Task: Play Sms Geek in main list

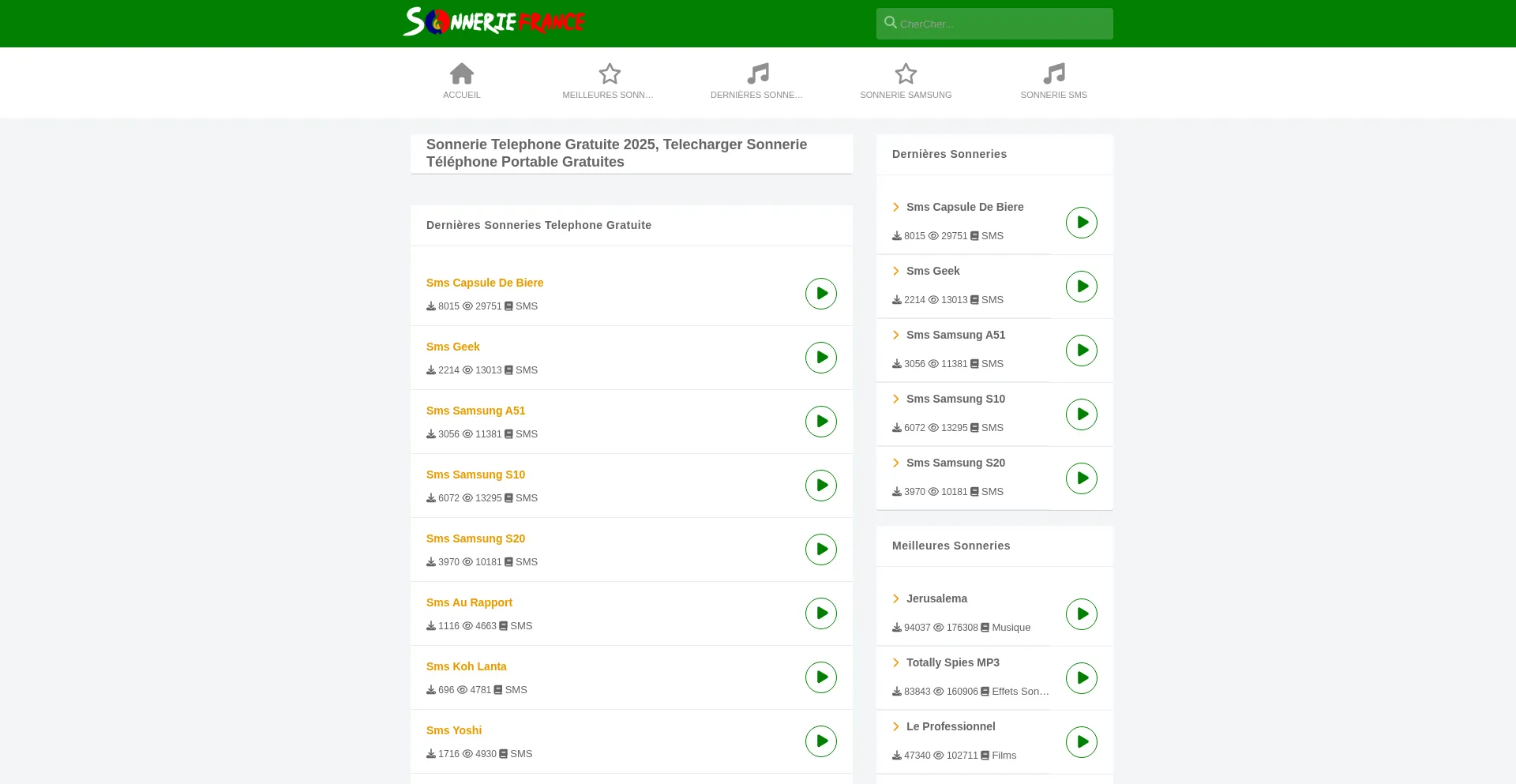Action: [x=821, y=358]
